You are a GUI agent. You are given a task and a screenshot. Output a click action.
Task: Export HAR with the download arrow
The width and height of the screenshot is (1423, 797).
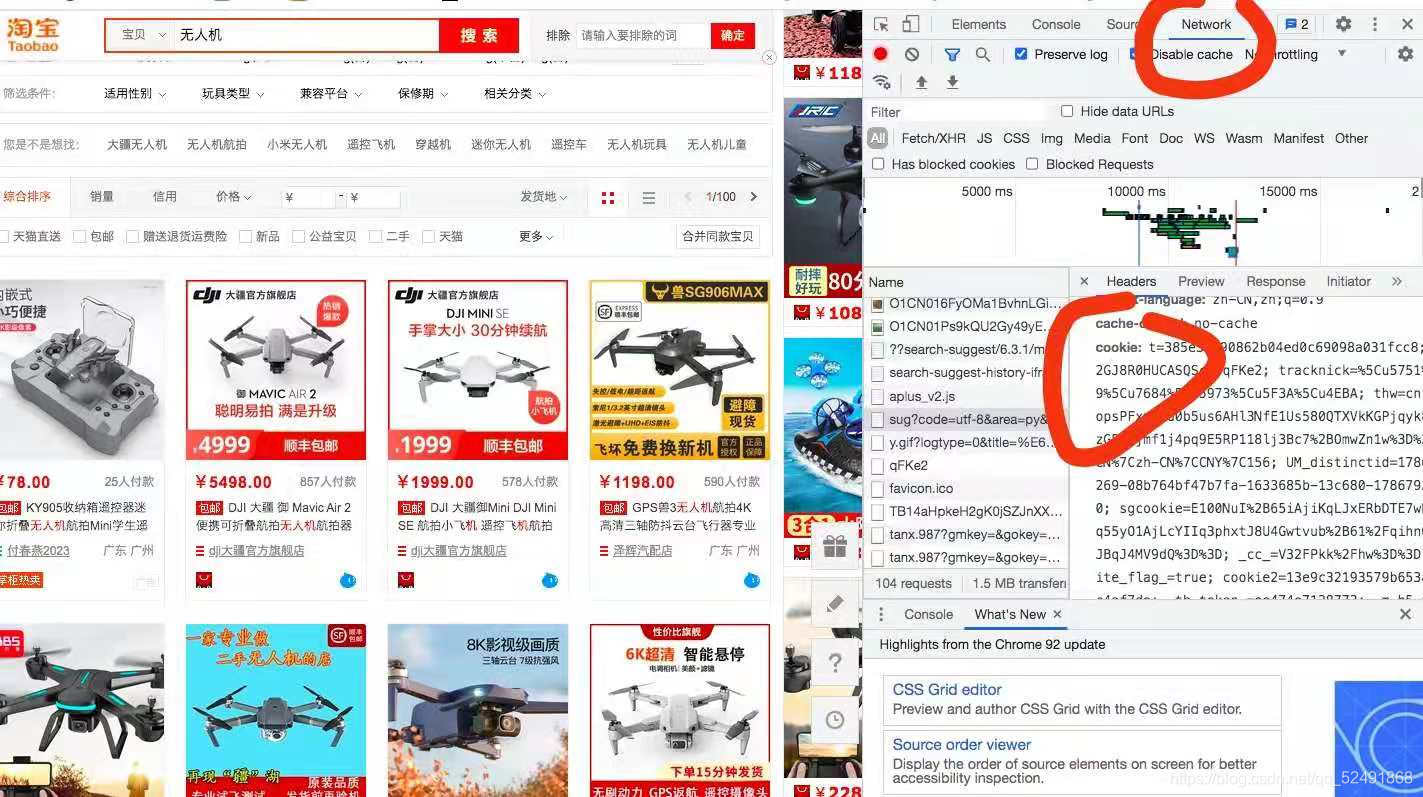click(x=952, y=82)
